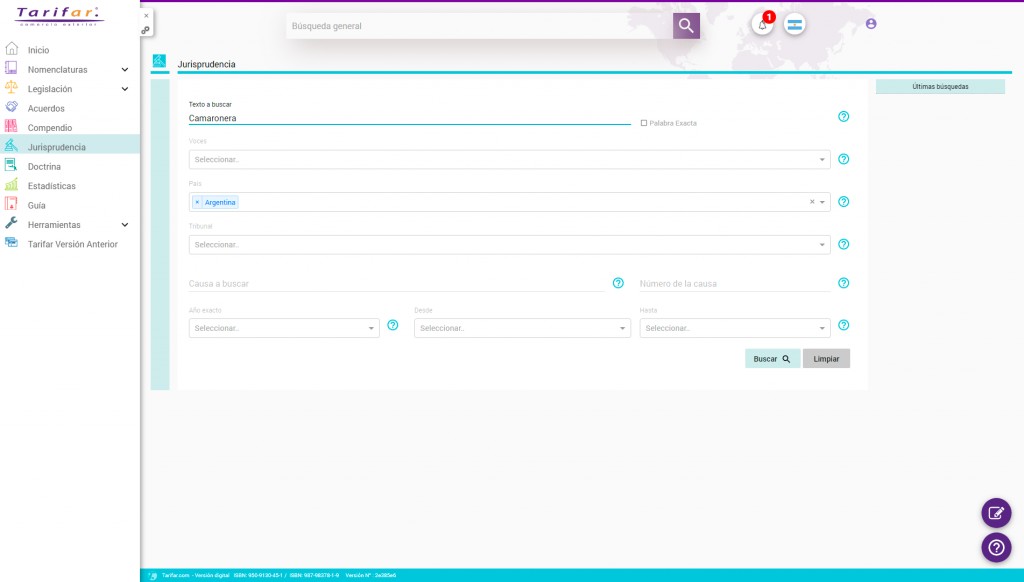Open Tarifar Versión Anterior link
Image resolution: width=1024 pixels, height=582 pixels.
(x=72, y=244)
